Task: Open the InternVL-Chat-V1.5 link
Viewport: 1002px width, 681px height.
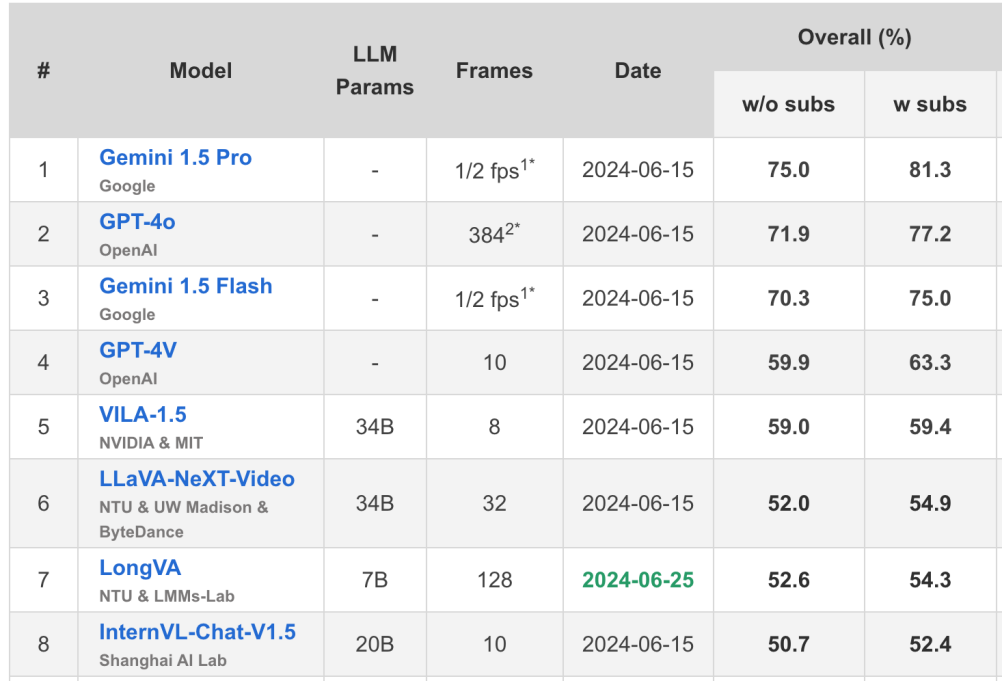Action: tap(197, 632)
